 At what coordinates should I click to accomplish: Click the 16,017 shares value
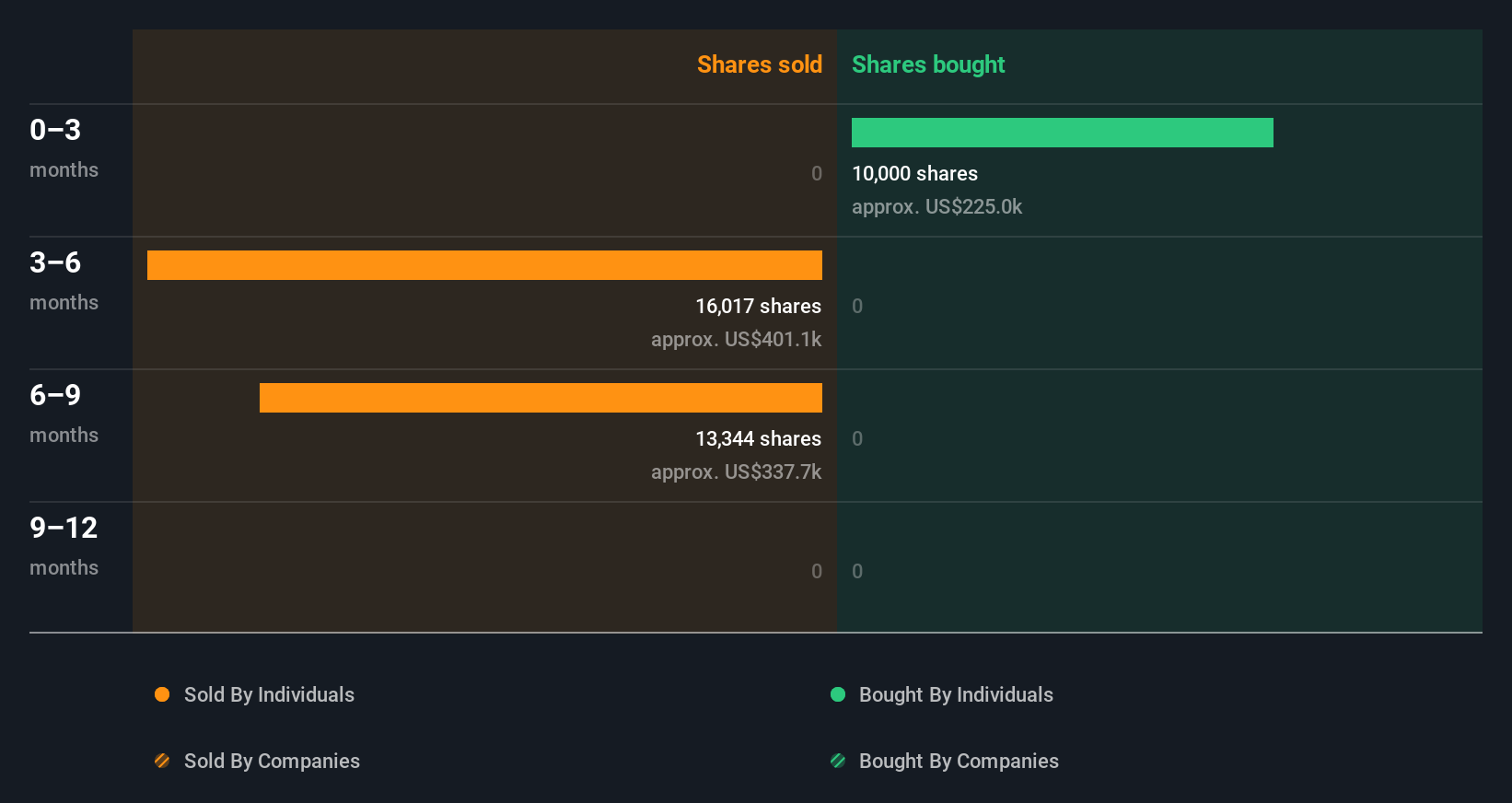759,306
